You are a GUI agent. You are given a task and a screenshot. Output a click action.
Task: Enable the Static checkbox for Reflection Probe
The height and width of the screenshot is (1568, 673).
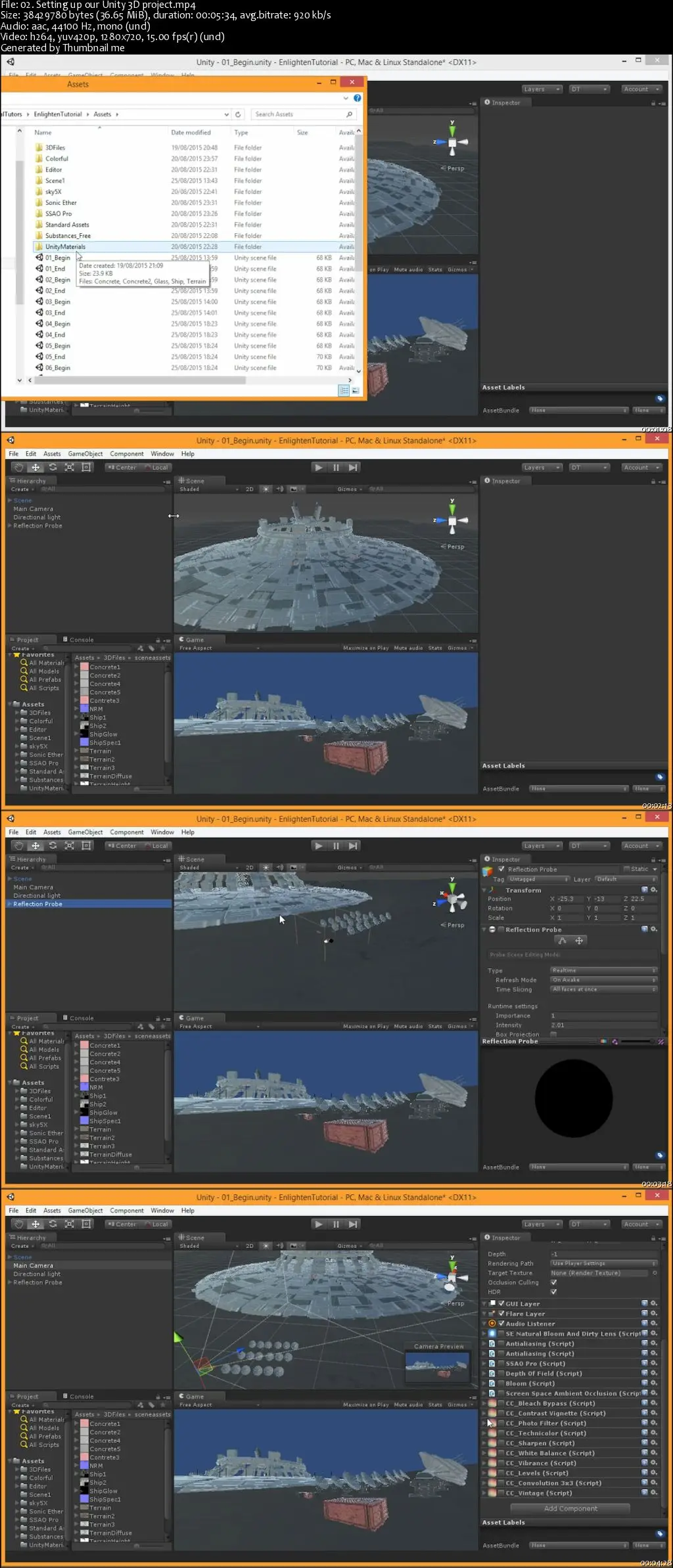pos(626,869)
